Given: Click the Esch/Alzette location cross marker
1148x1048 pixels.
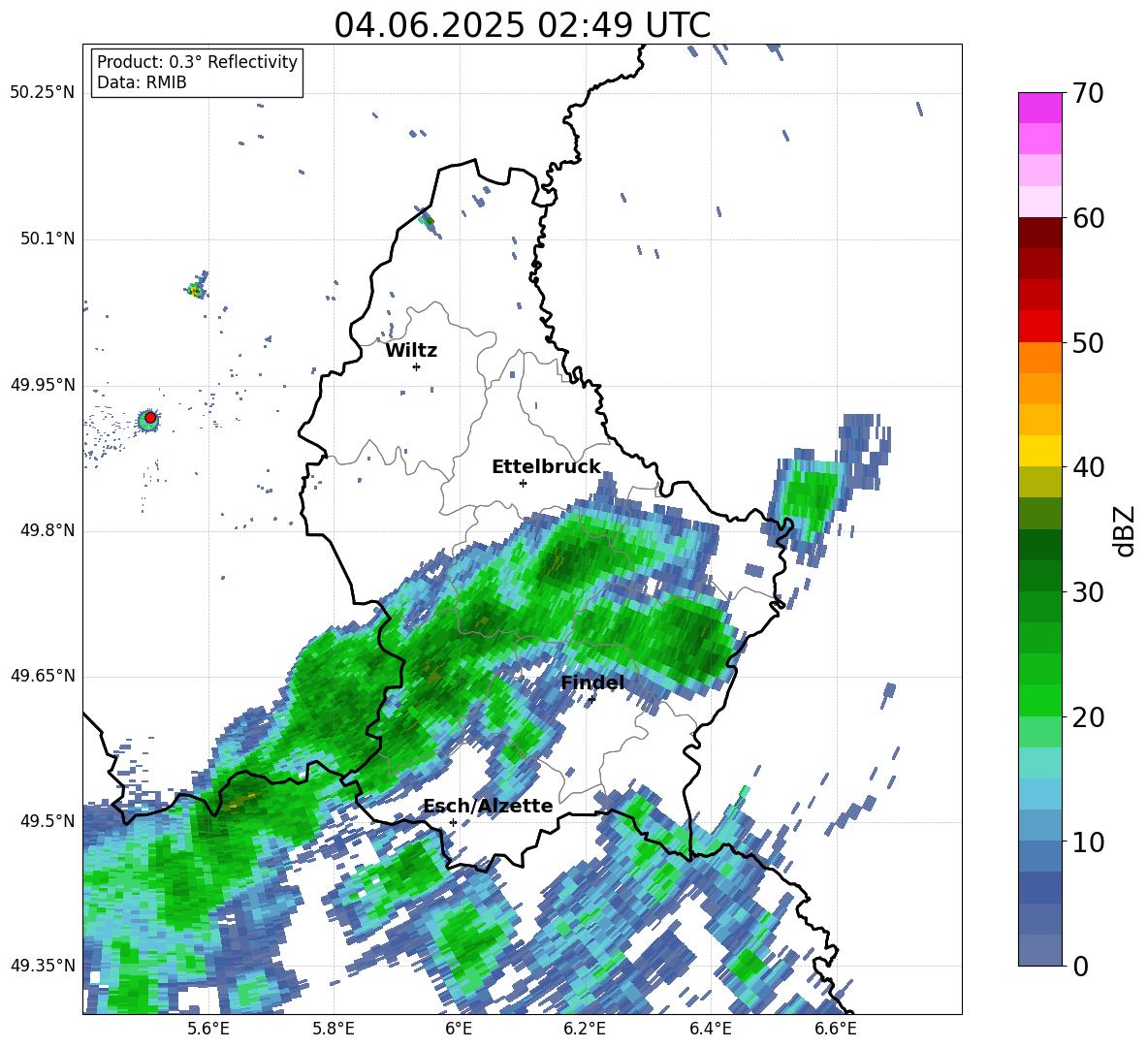Looking at the screenshot, I should pos(453,822).
